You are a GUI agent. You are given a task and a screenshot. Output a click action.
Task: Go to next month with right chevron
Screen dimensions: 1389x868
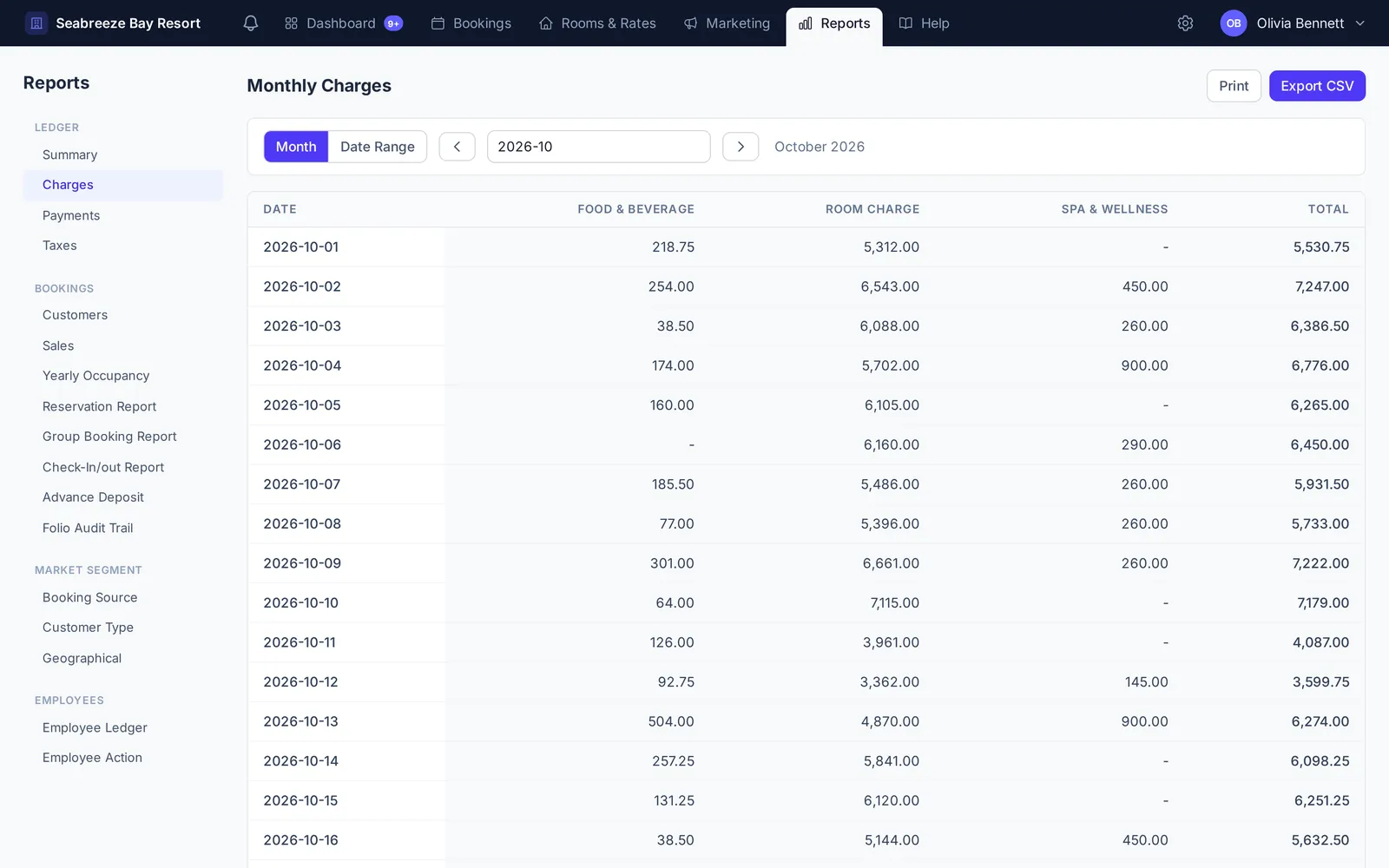pyautogui.click(x=741, y=147)
